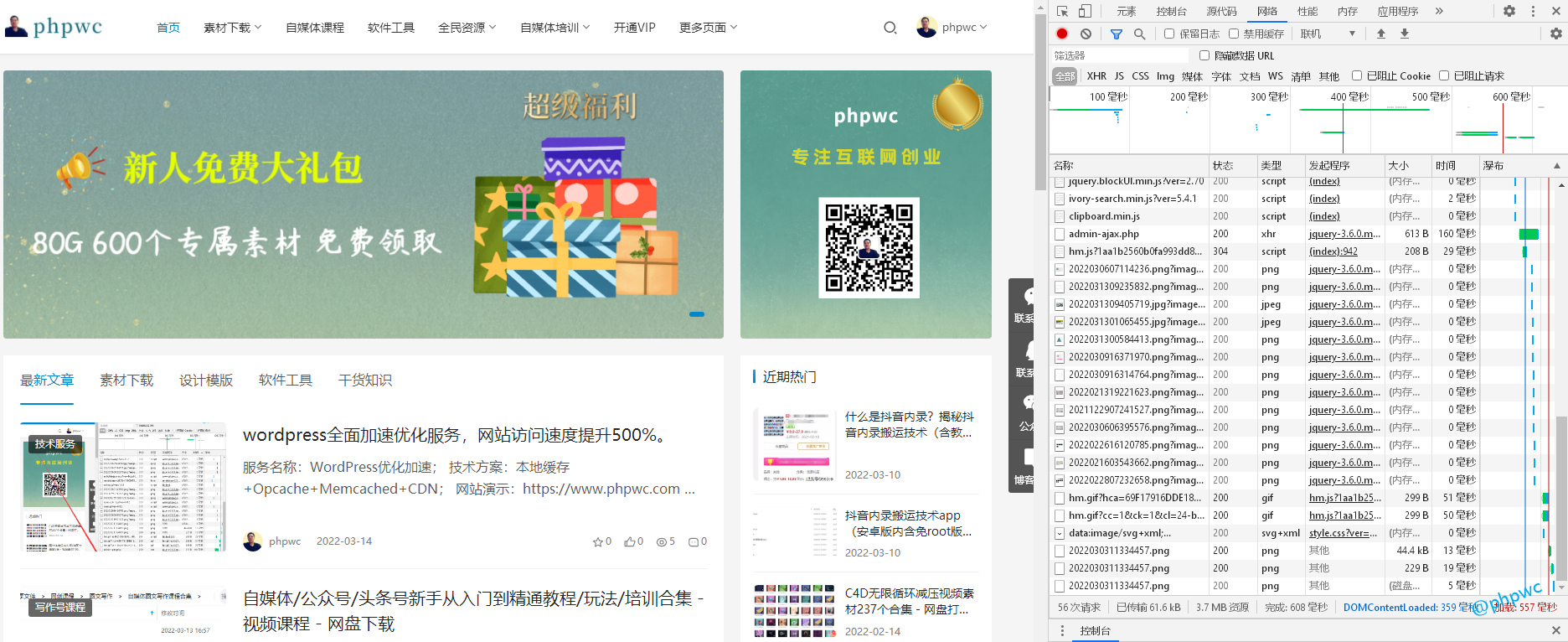The height and width of the screenshot is (642, 1568).
Task: Open DevTools three-dot customize menu
Action: click(1533, 11)
